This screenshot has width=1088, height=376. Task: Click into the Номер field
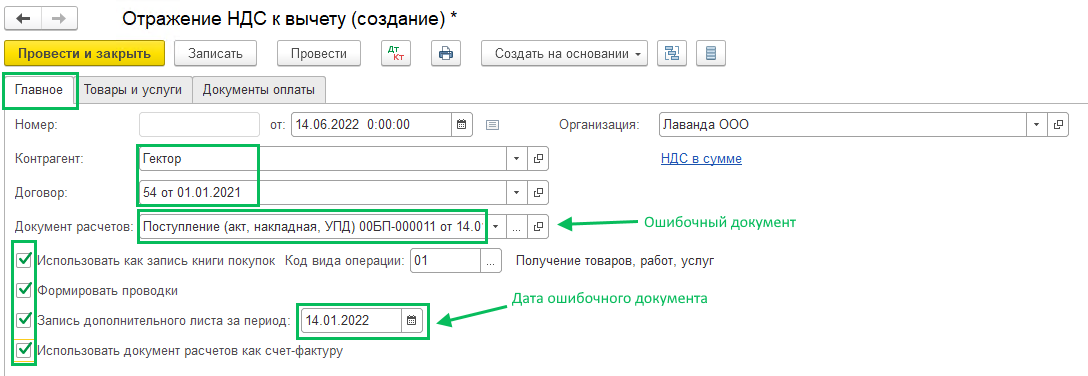click(199, 125)
